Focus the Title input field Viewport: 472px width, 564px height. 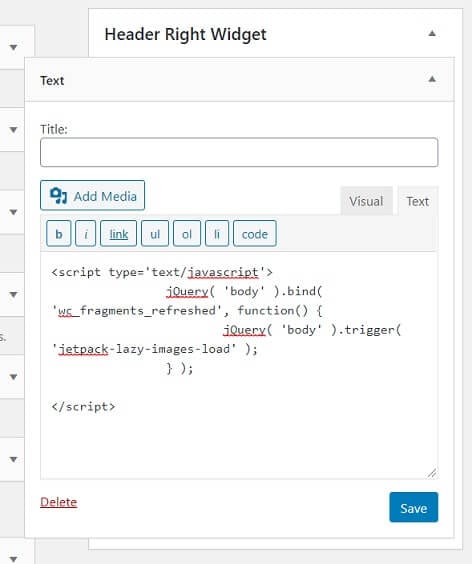239,152
